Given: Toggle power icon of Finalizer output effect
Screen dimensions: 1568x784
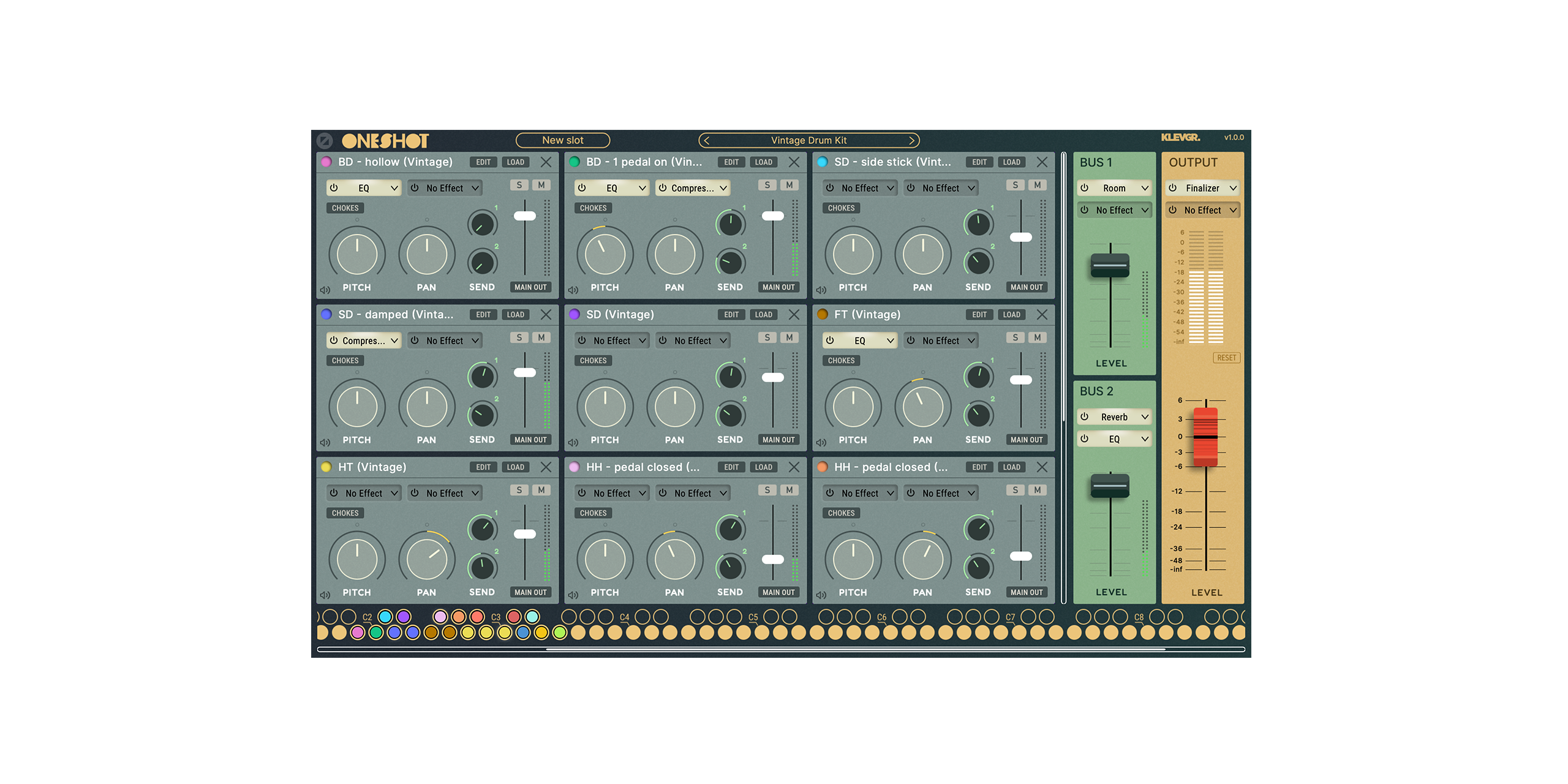Looking at the screenshot, I should (x=1172, y=188).
